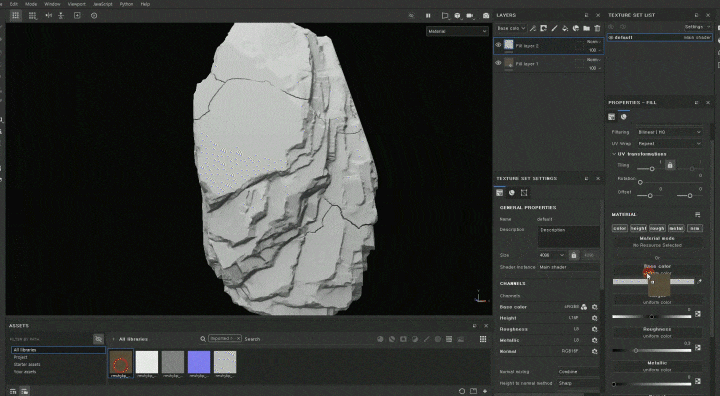The image size is (720, 396).
Task: Open the Help menu
Action: [x=145, y=4]
